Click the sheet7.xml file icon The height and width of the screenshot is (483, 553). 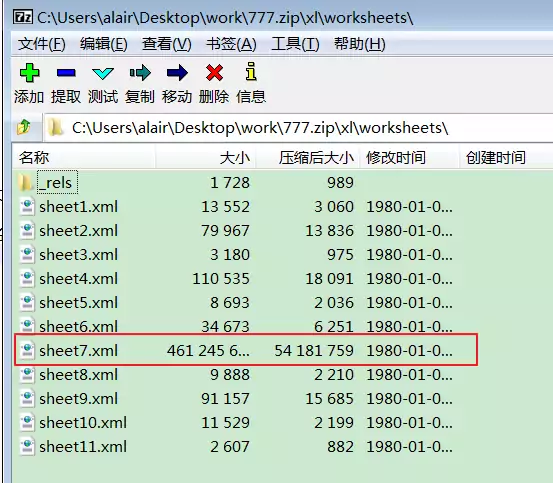(27, 350)
